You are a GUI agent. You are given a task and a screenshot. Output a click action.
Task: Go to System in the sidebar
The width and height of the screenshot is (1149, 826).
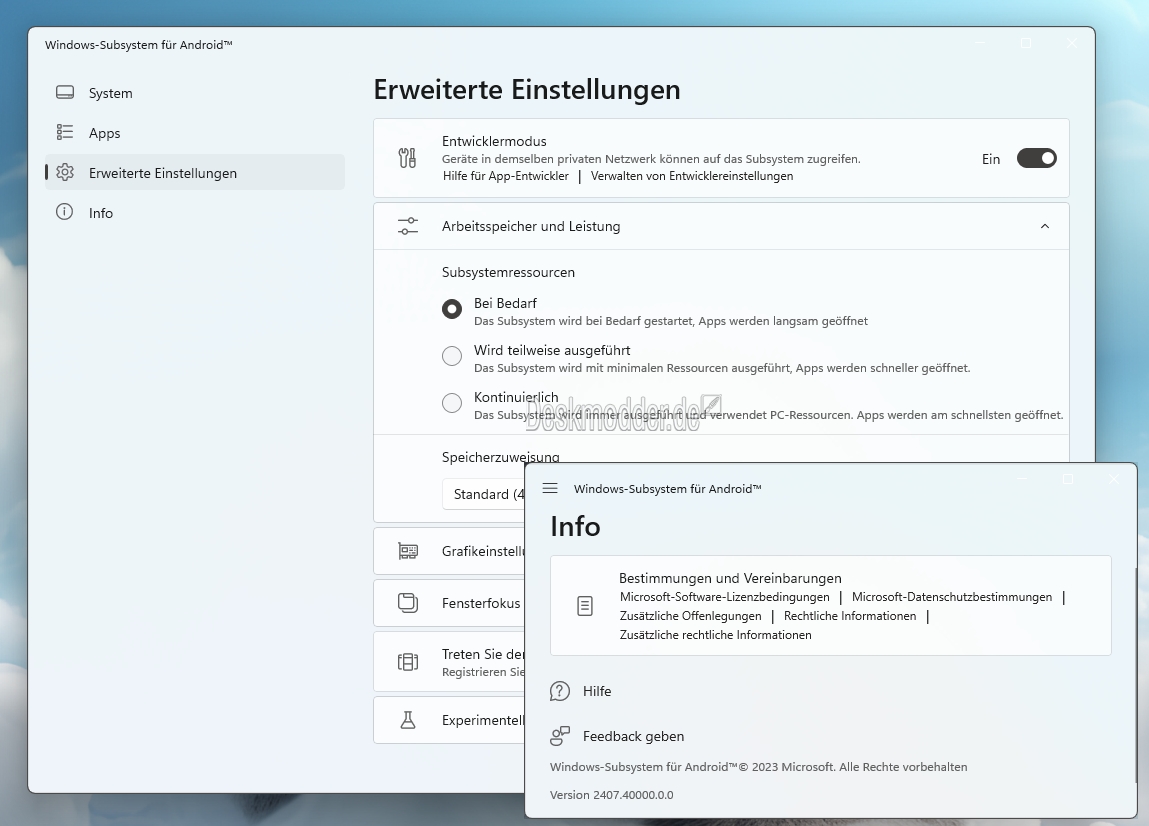(194, 92)
